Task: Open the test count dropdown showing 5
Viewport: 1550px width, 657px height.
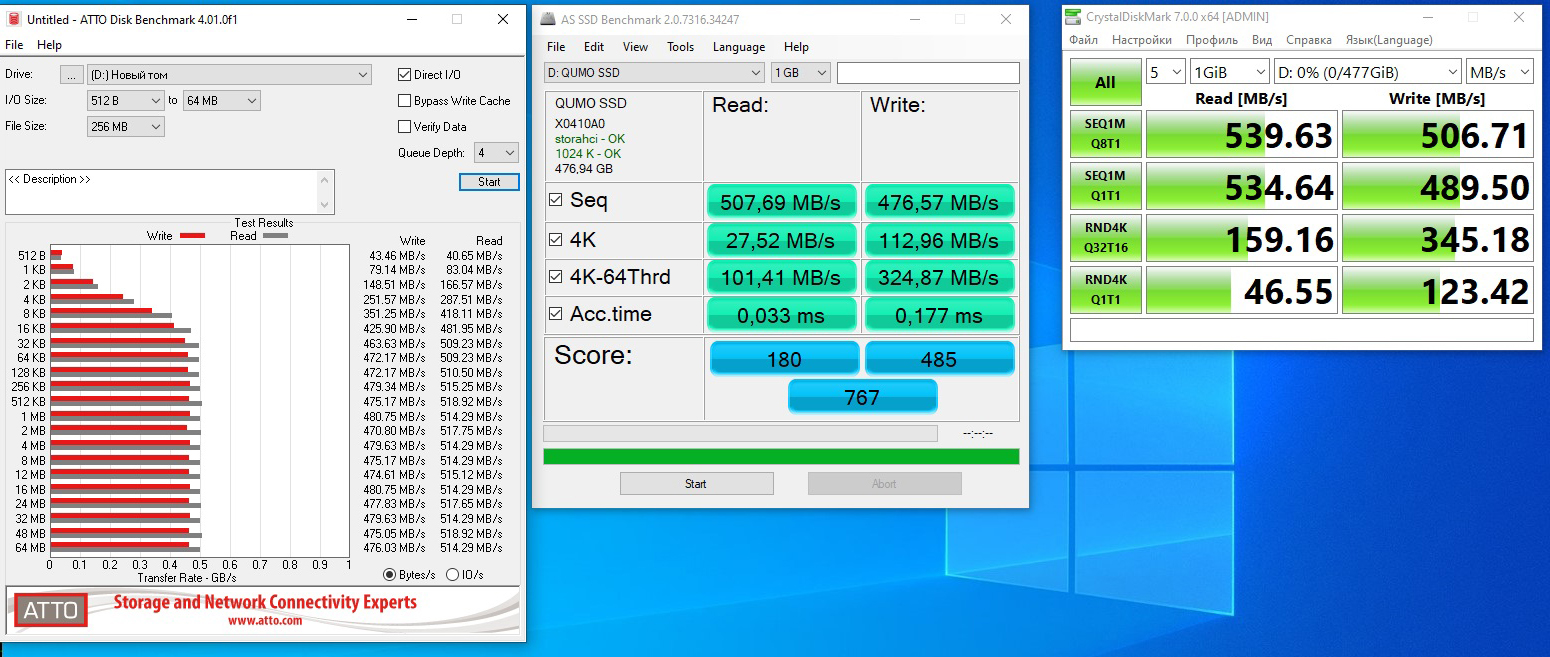Action: [1166, 72]
